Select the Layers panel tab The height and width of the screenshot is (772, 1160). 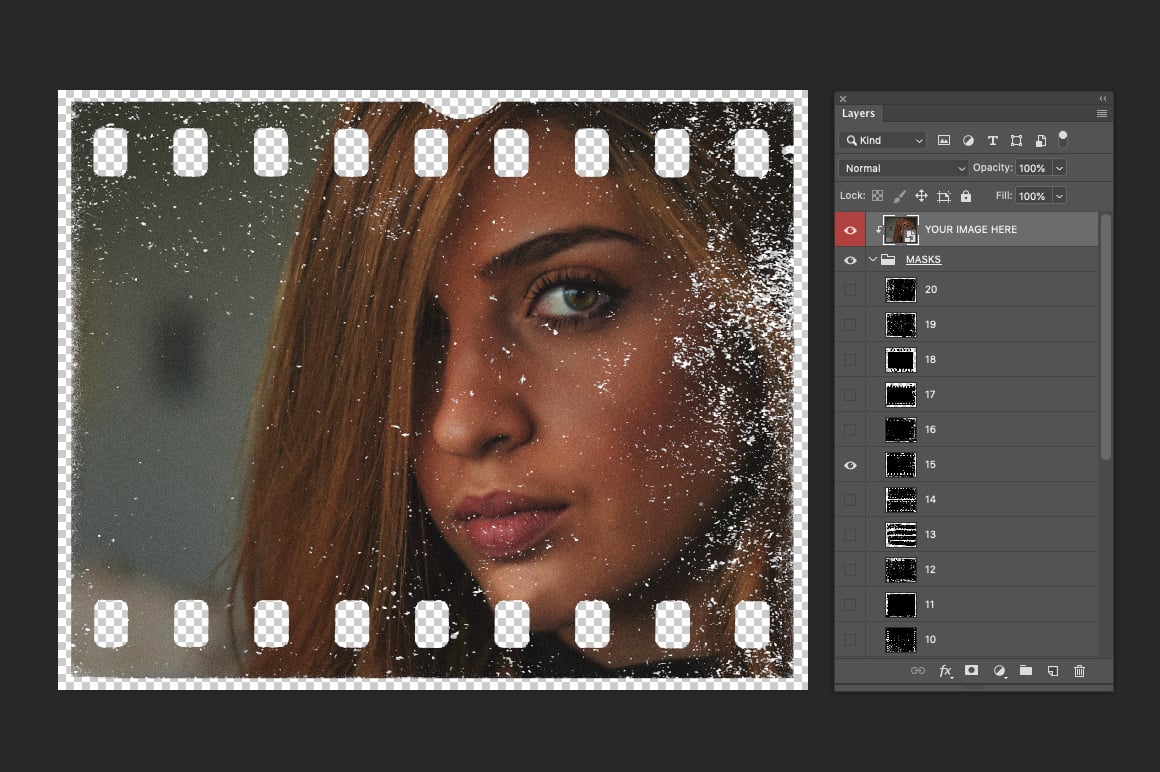pyautogui.click(x=858, y=113)
